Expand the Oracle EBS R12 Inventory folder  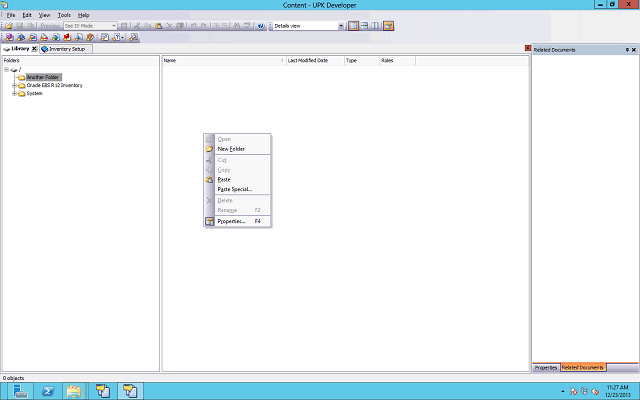pyautogui.click(x=14, y=85)
